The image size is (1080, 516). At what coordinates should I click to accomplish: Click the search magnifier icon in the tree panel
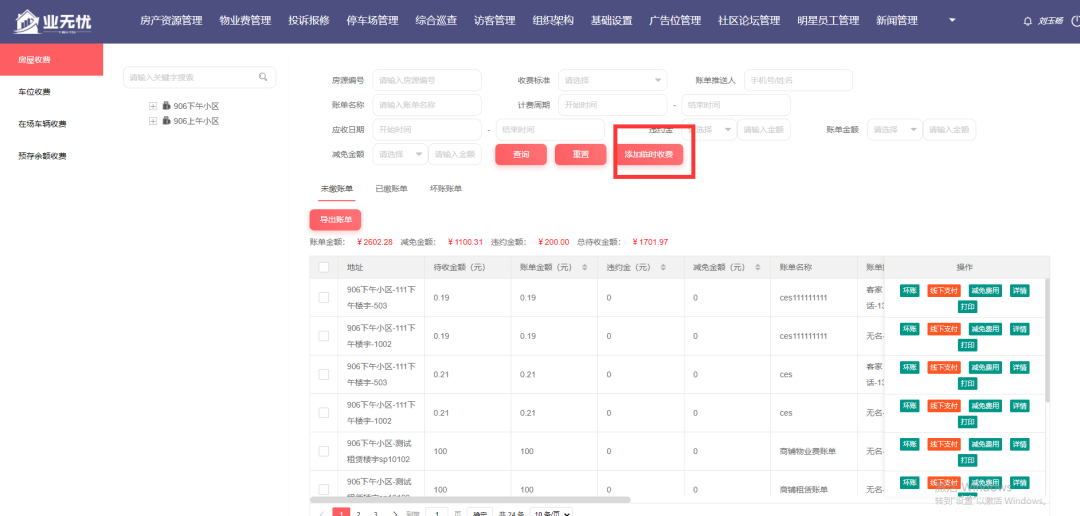(263, 77)
